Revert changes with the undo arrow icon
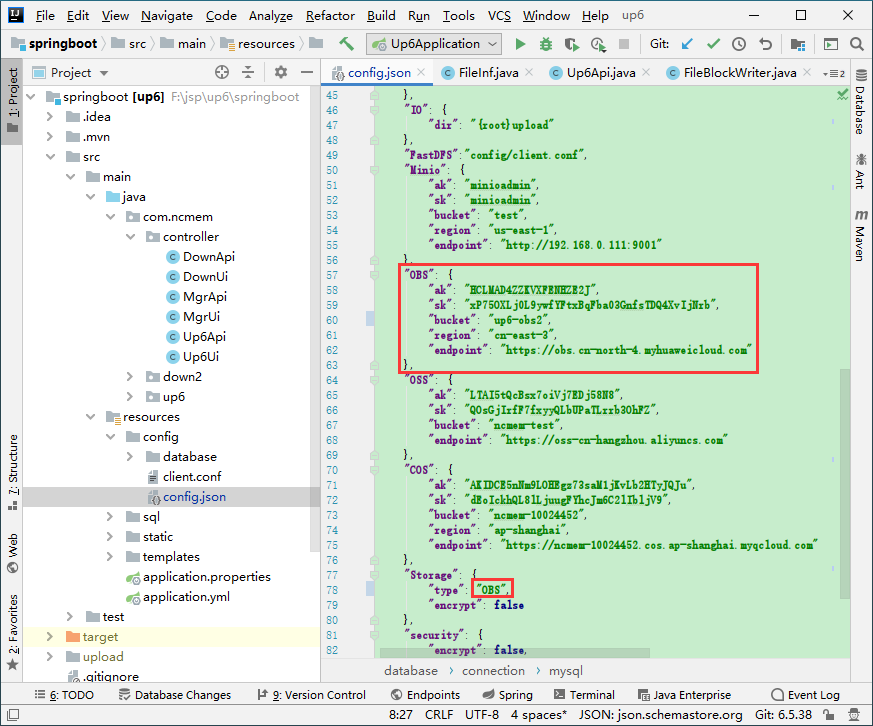The height and width of the screenshot is (726, 873). coord(766,43)
